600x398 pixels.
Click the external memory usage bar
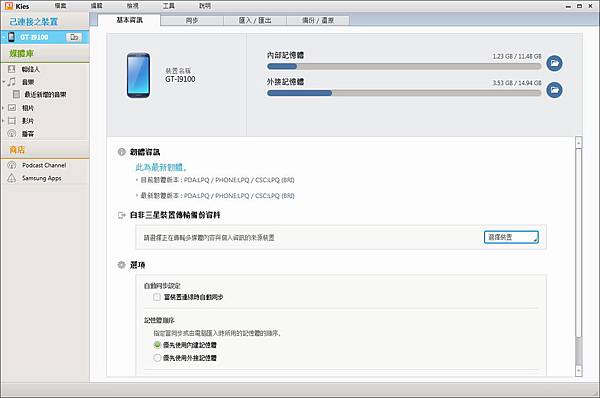coord(404,93)
